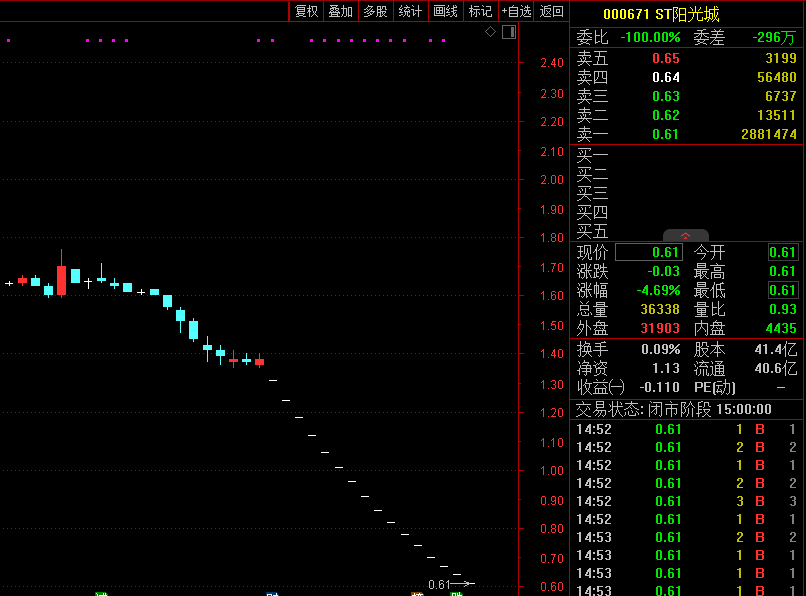Add stock with +自选 button

pos(516,11)
